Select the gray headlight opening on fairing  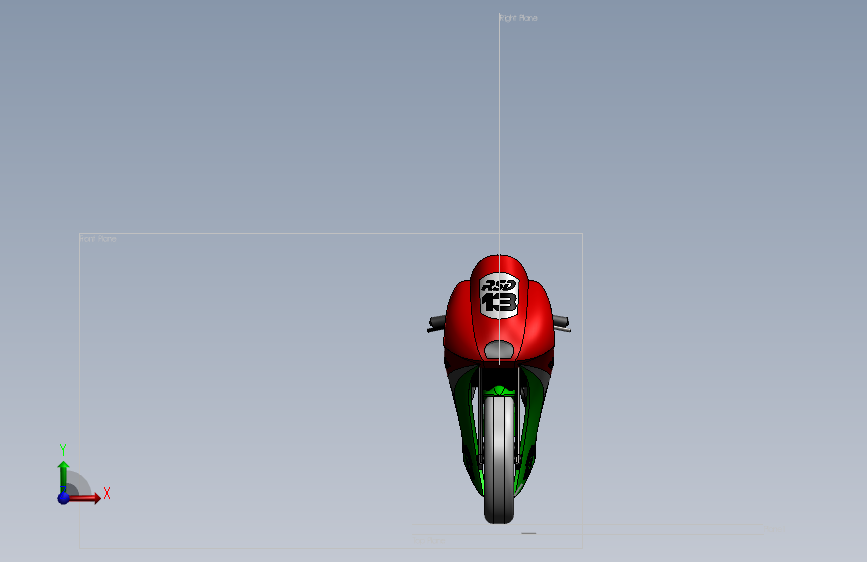coord(499,350)
